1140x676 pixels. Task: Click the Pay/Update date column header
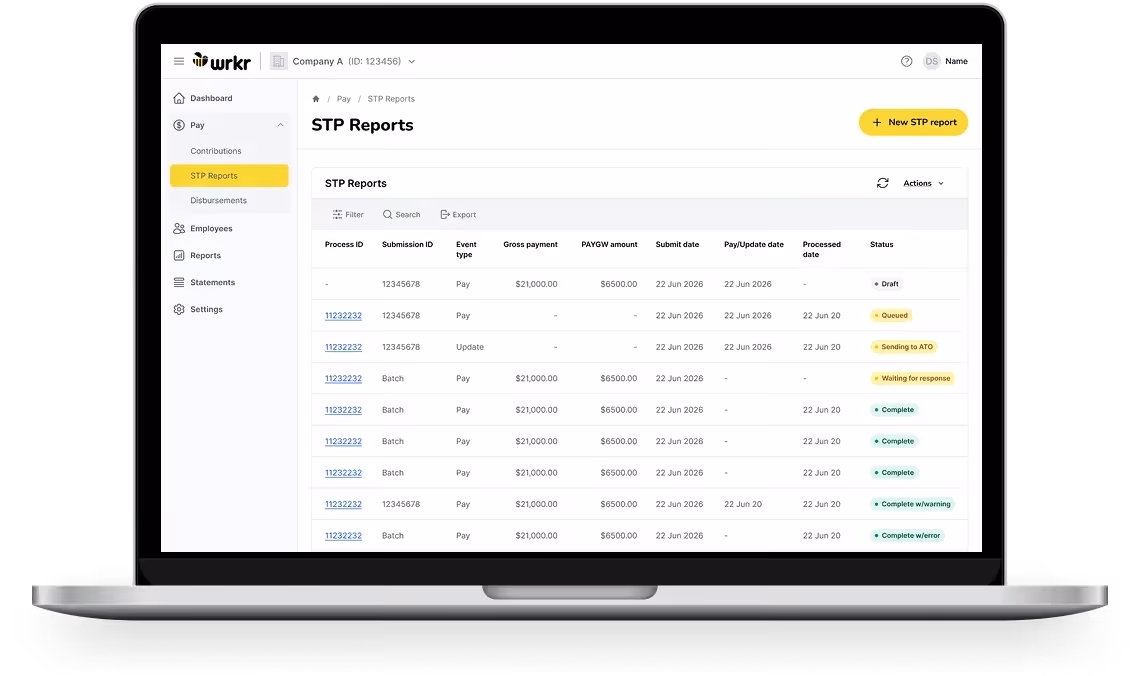[754, 244]
